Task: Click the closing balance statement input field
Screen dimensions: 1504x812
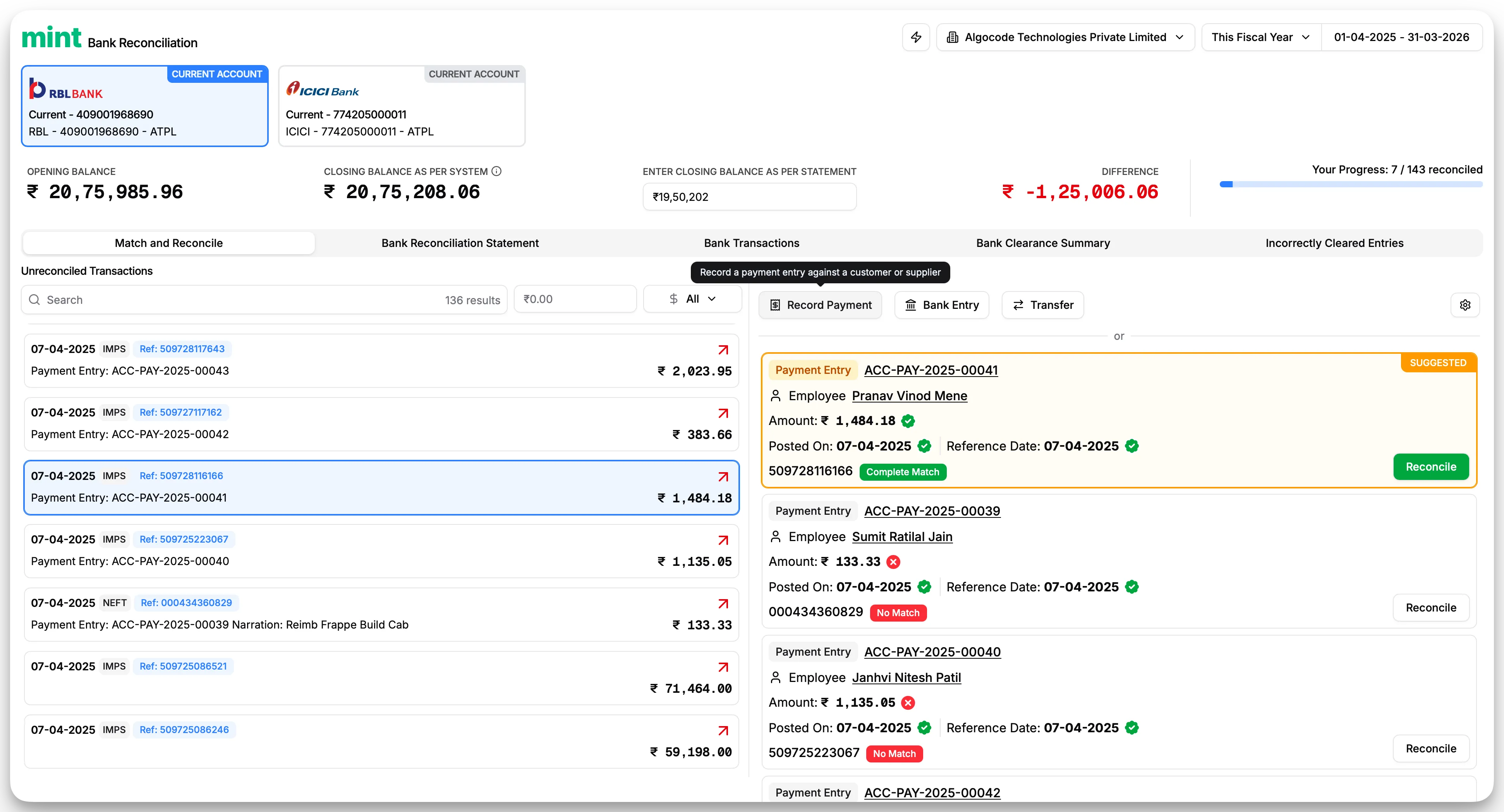Action: [749, 197]
